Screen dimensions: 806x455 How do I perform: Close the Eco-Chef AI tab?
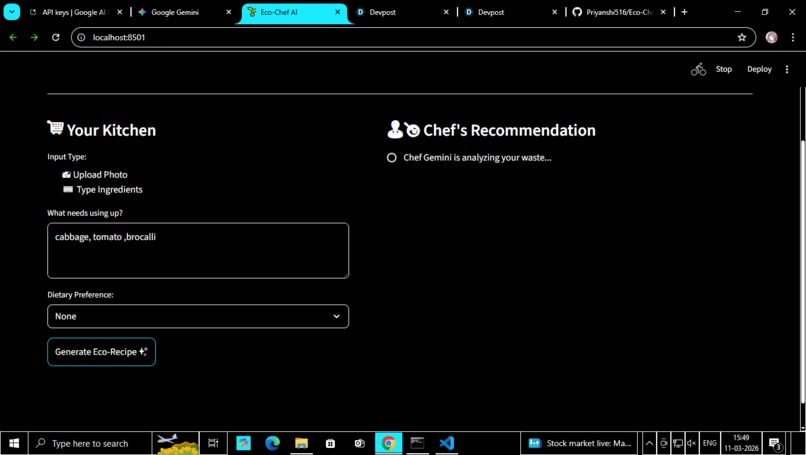338,12
